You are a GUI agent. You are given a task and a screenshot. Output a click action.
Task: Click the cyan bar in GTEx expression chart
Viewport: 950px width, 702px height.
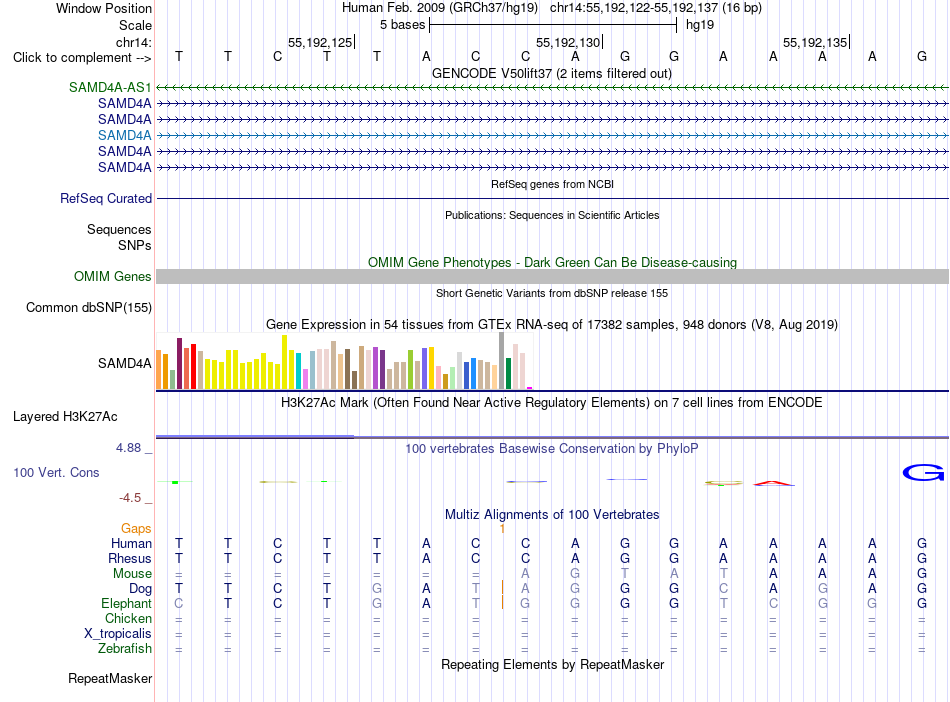(x=299, y=370)
